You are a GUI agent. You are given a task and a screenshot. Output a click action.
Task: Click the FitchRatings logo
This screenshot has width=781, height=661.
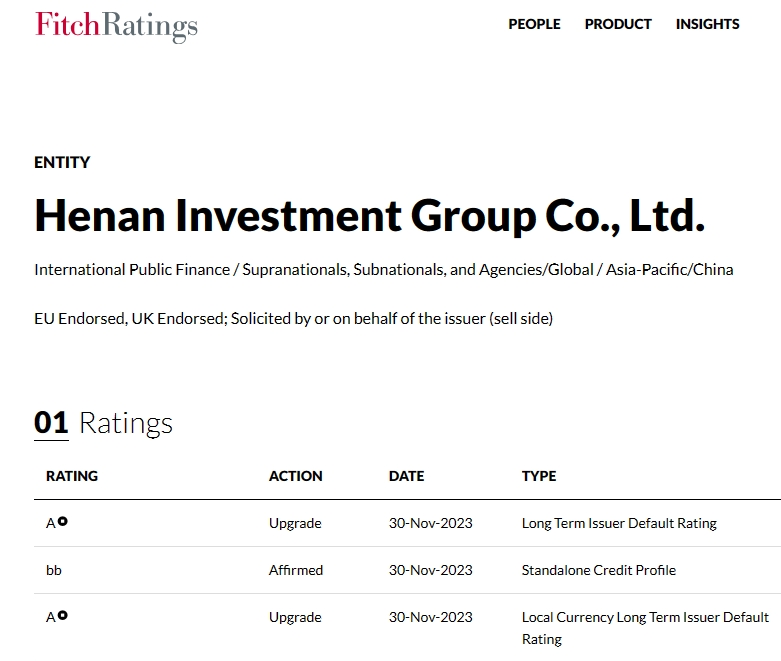point(116,25)
